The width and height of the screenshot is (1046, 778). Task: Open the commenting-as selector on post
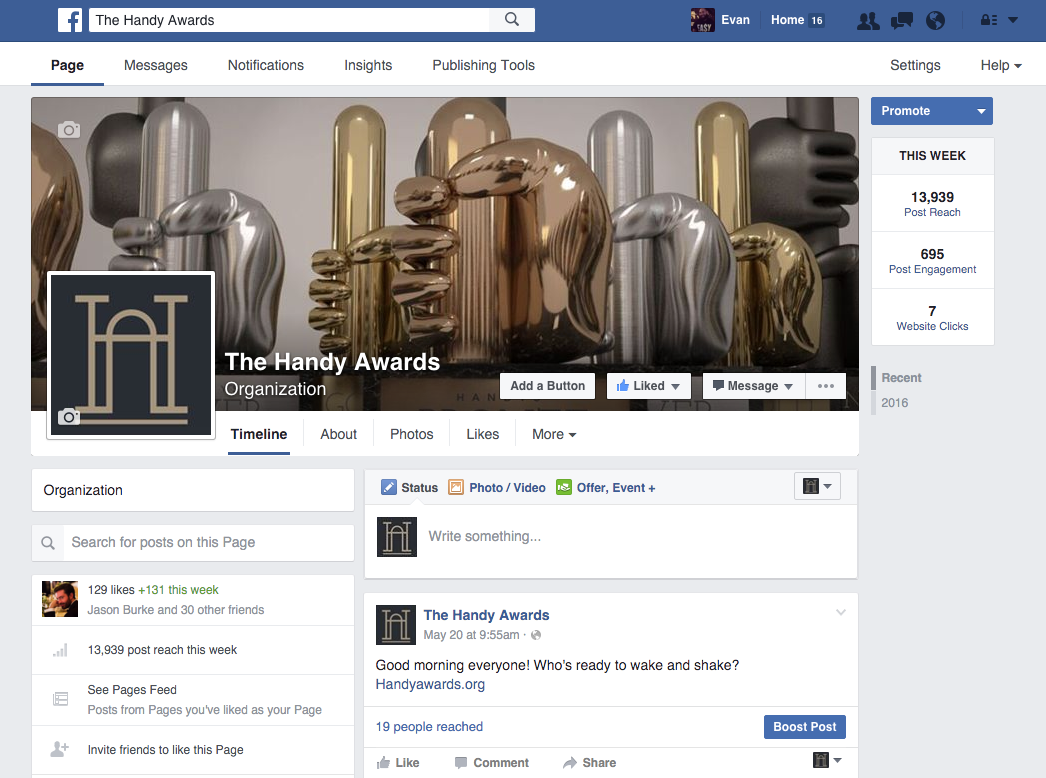(827, 760)
